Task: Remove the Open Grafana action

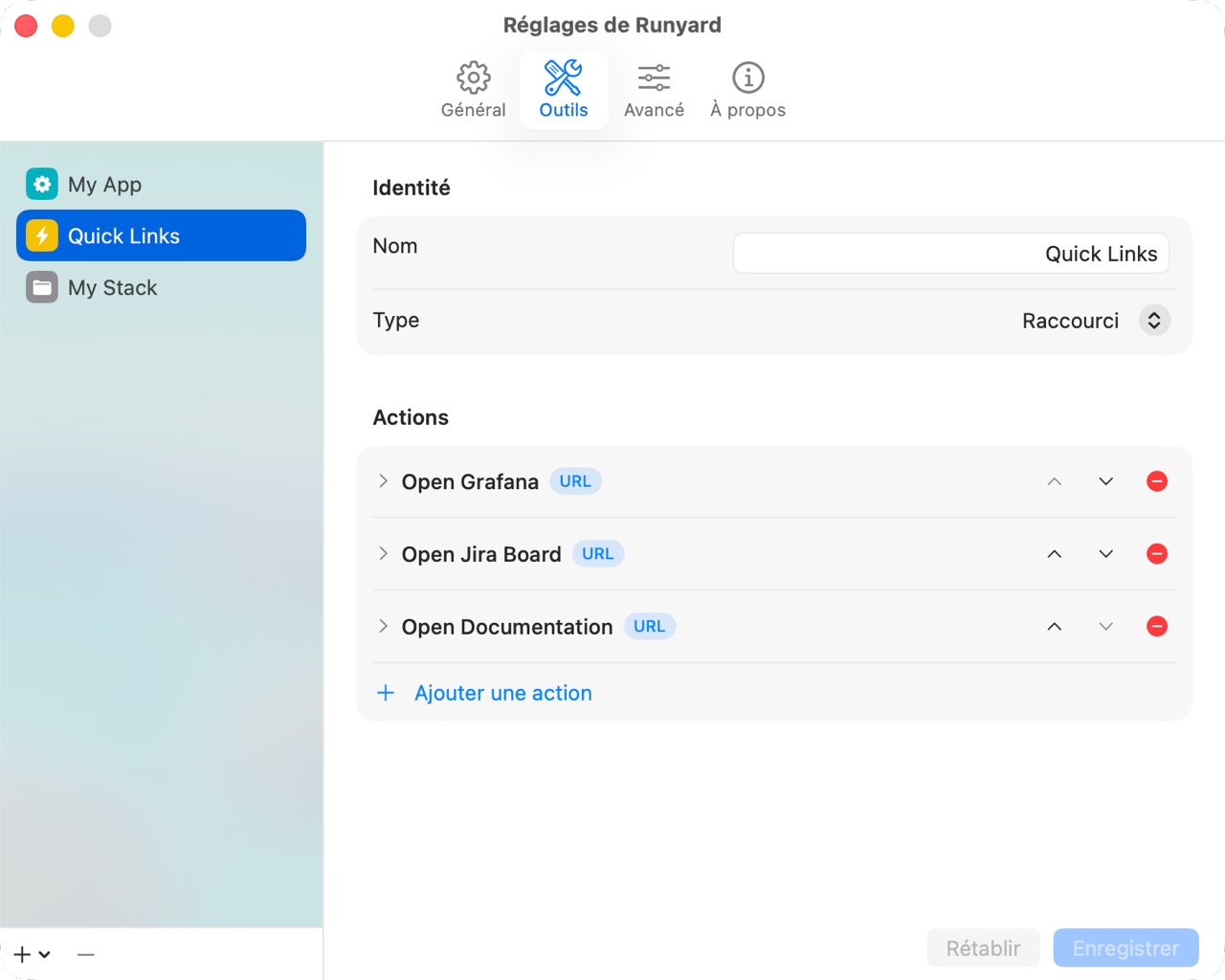Action: coord(1157,481)
